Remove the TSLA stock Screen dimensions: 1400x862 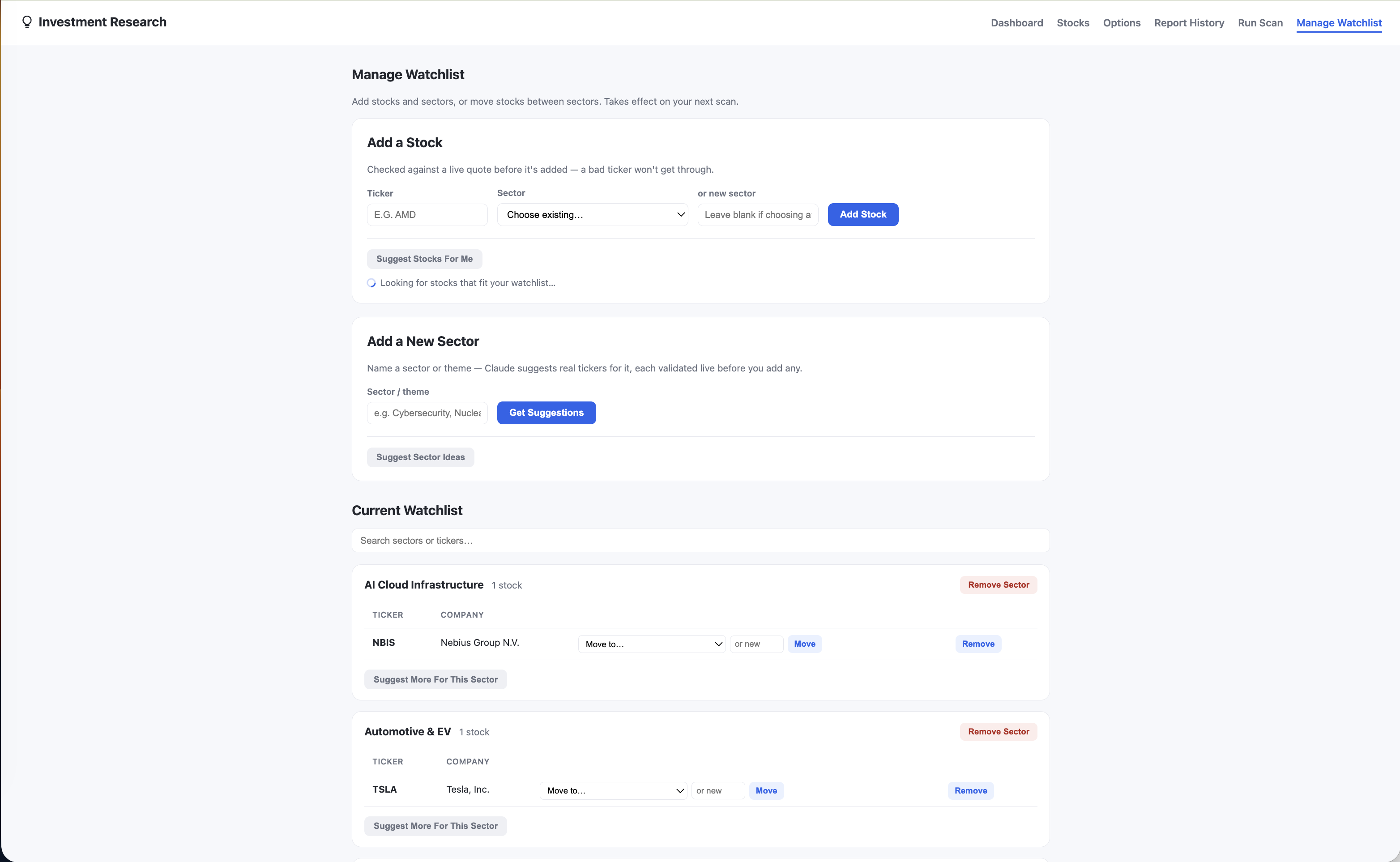(x=970, y=791)
